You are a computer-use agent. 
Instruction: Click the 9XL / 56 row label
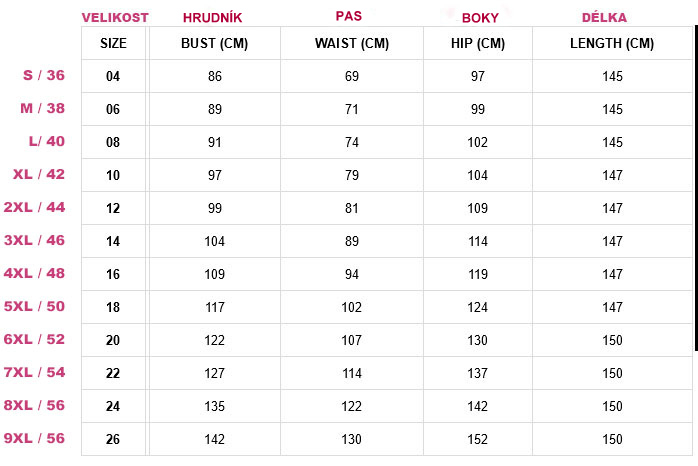[35, 438]
